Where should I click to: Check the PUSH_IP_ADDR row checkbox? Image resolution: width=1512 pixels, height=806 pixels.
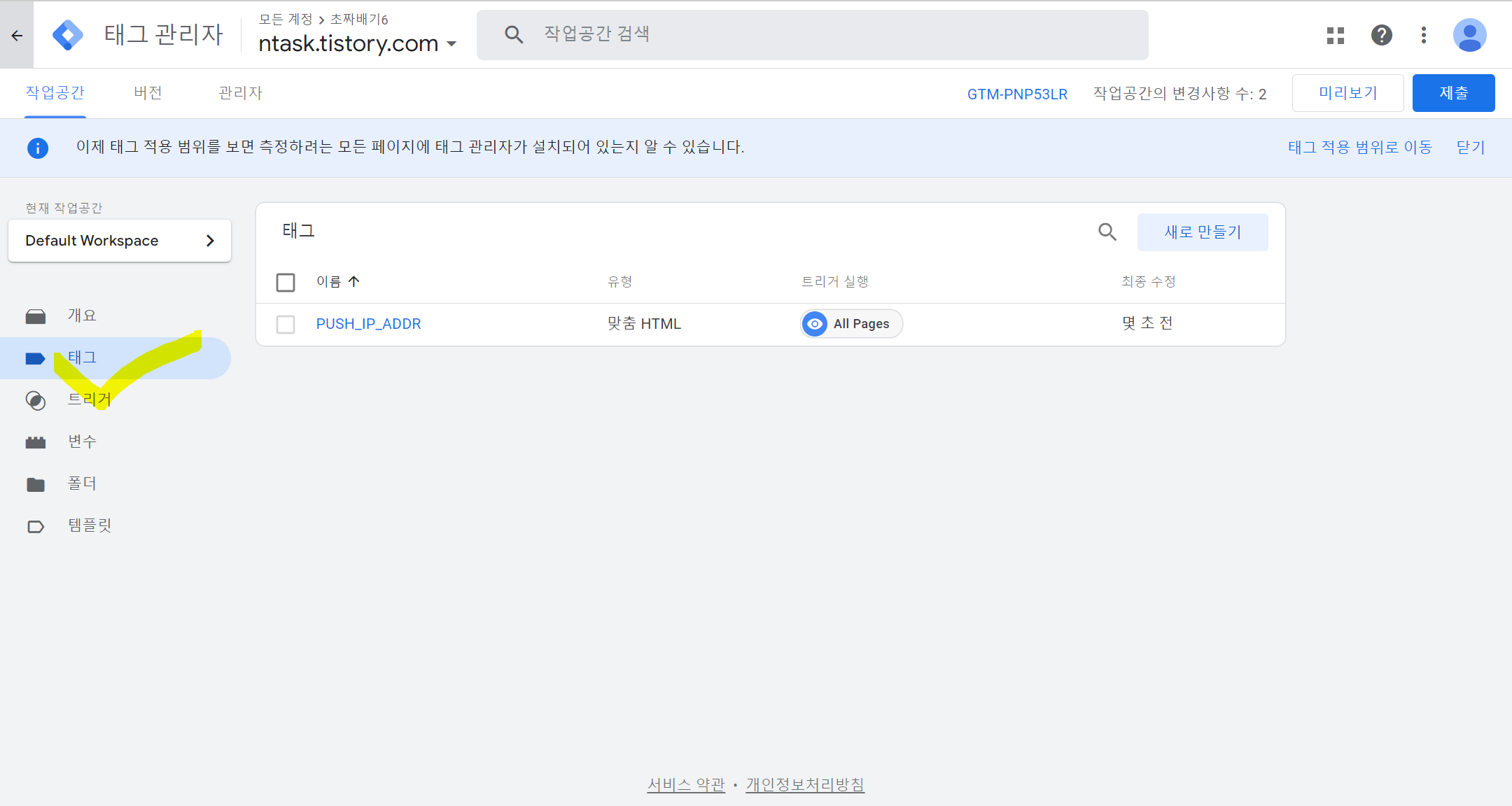coord(286,324)
